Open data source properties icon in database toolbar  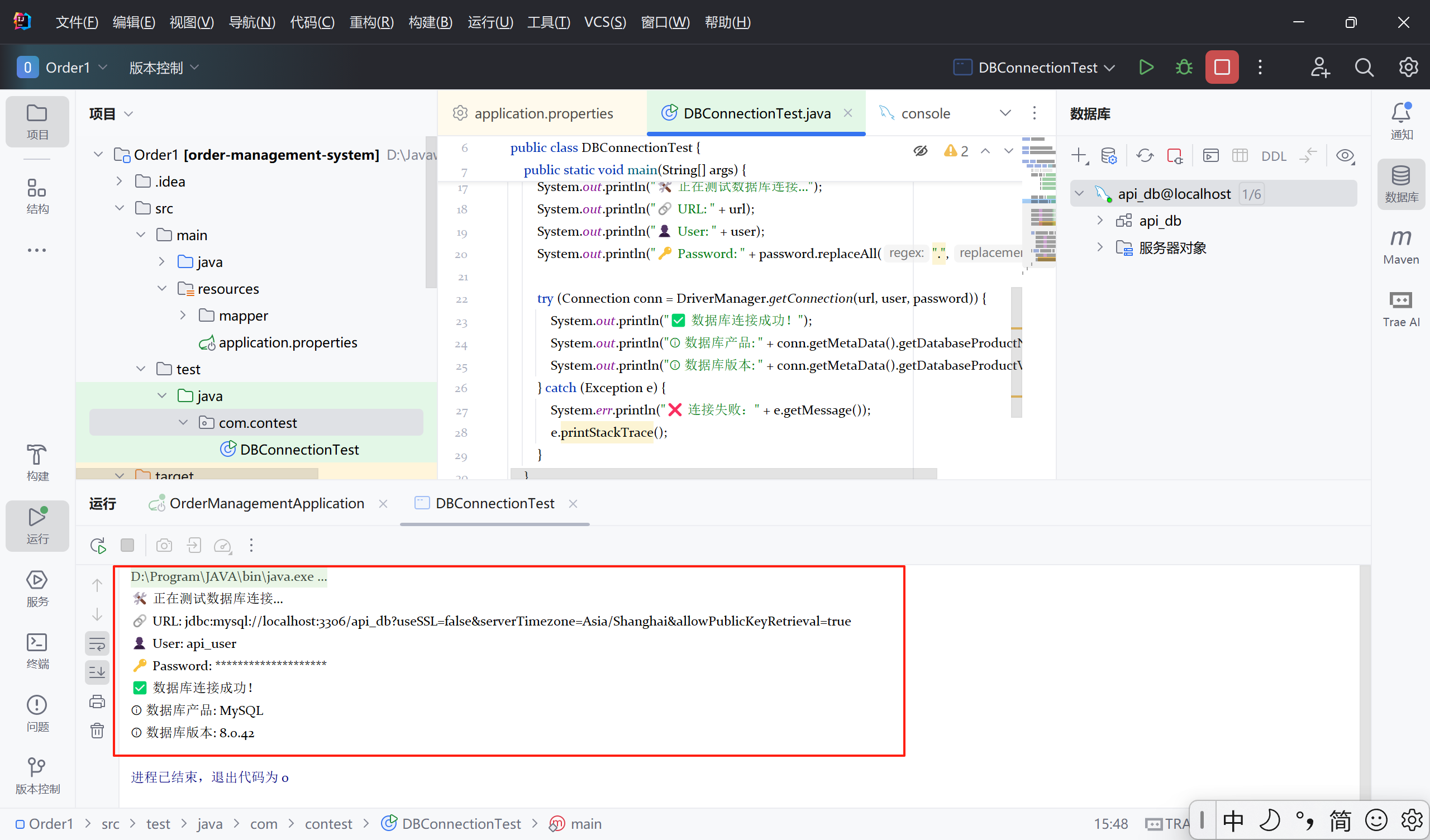point(1108,155)
